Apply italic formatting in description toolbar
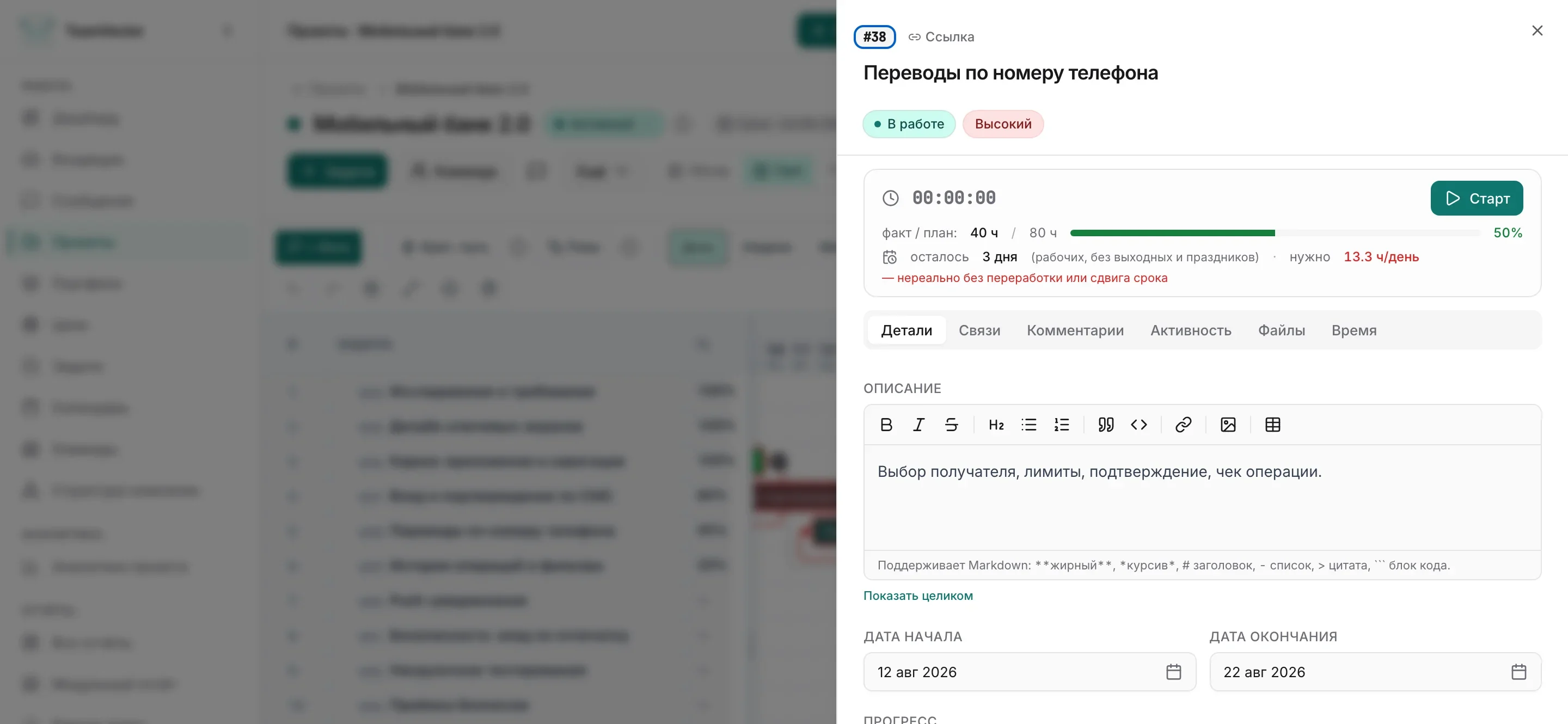The image size is (1568, 724). pos(918,425)
